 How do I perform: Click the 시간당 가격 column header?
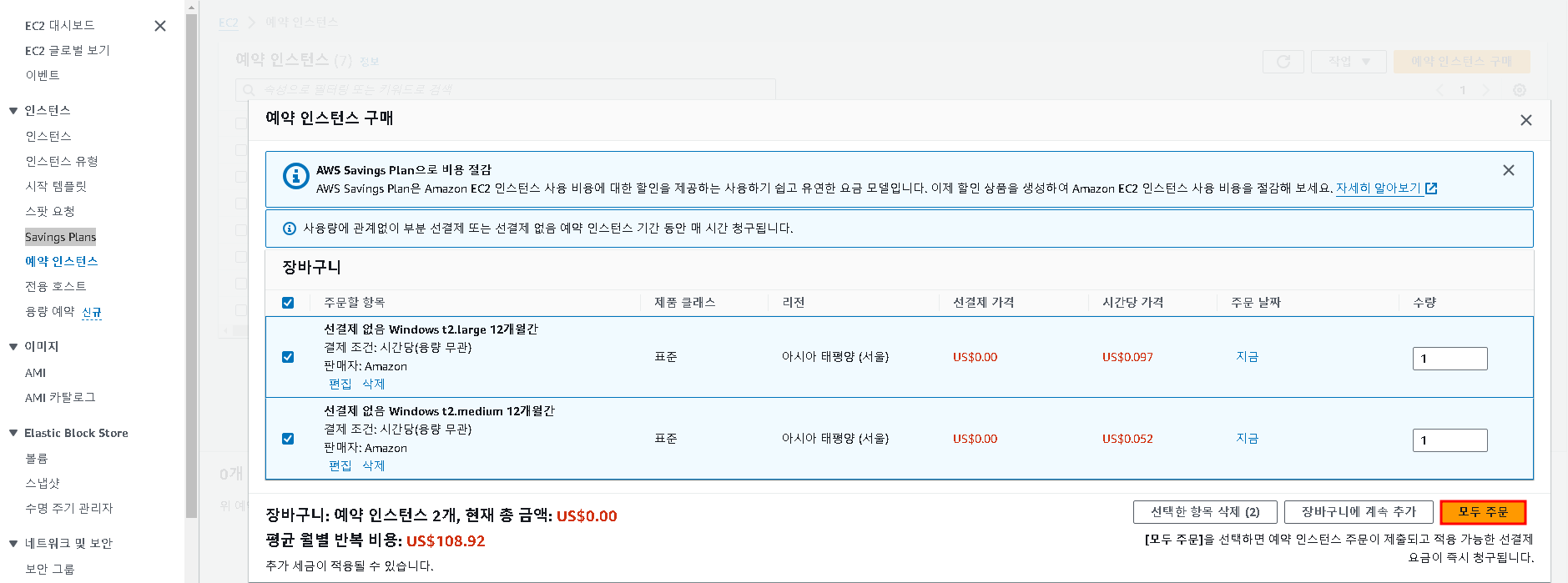(x=1132, y=303)
